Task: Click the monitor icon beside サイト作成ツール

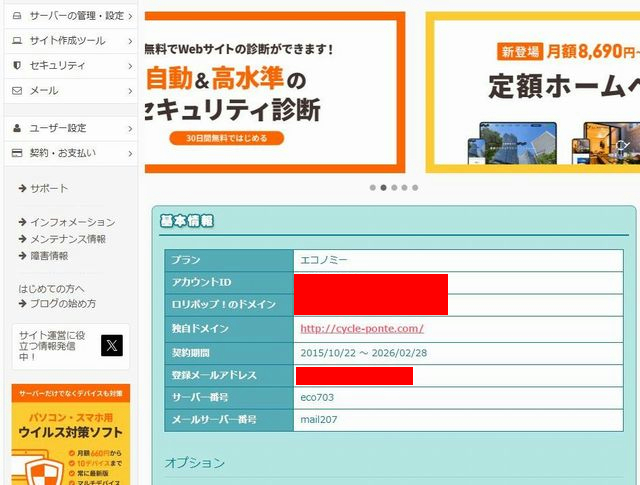Action: (x=17, y=41)
